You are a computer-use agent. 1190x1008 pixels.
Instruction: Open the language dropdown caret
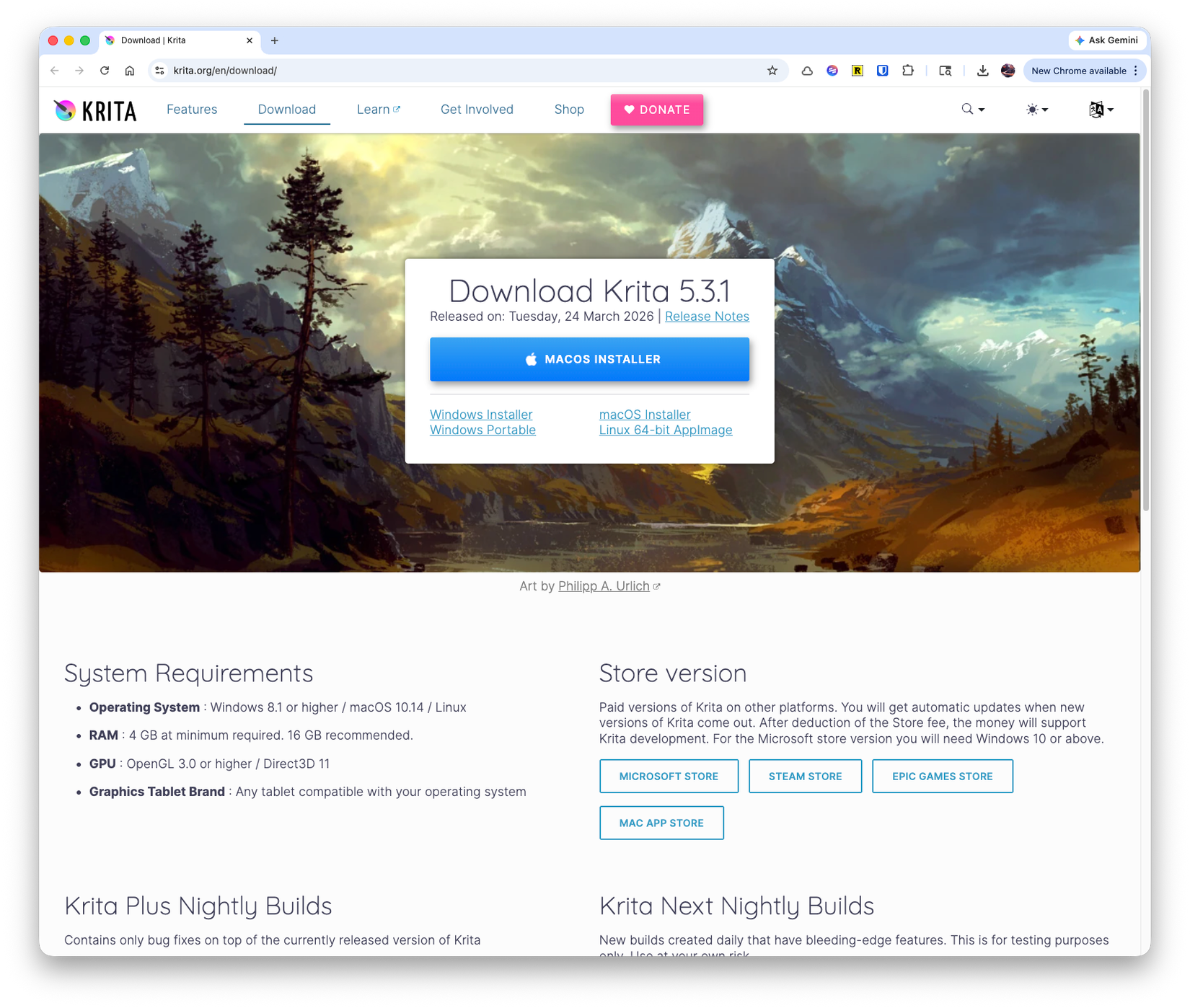pos(1109,110)
